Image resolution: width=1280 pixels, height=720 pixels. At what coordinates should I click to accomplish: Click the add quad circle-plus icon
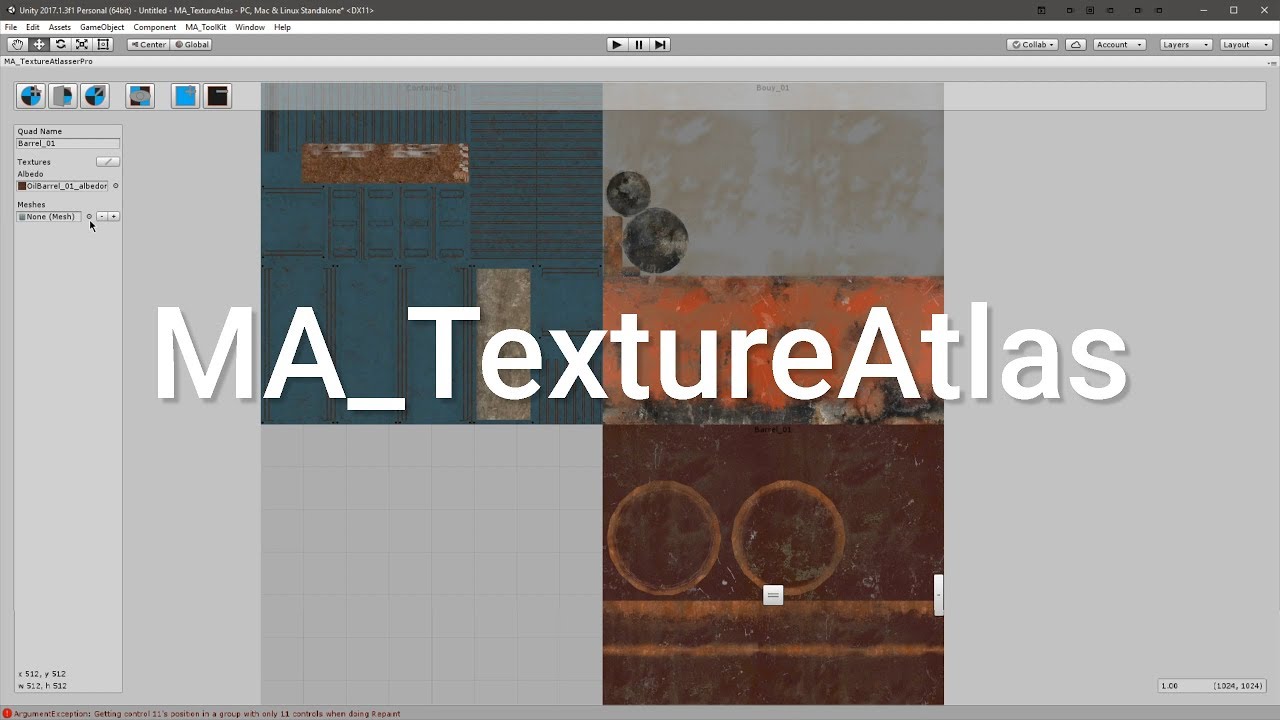(x=32, y=96)
